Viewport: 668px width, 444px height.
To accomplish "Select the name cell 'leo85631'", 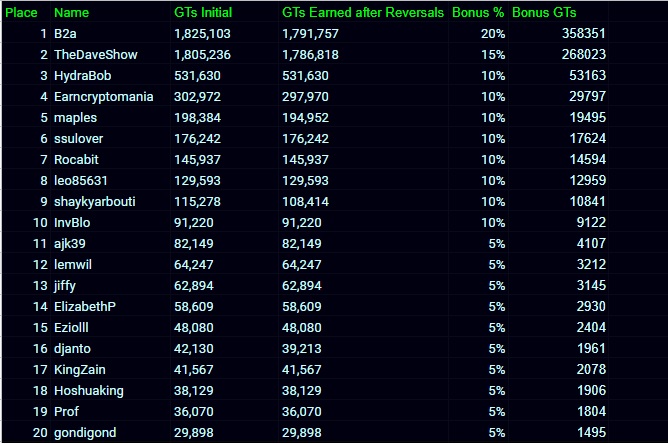I will [81, 180].
